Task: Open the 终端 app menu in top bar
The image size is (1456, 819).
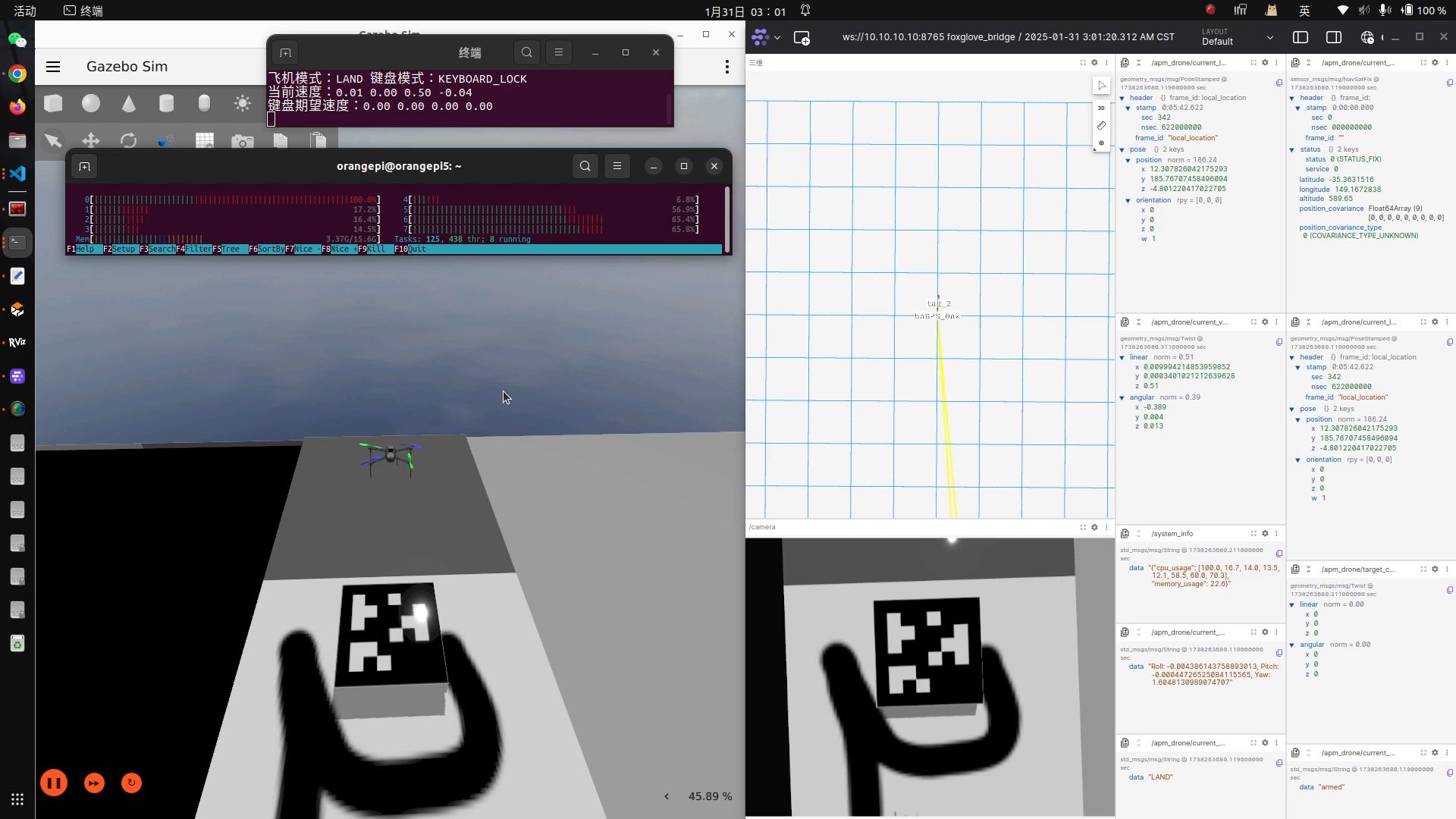Action: coord(83,11)
